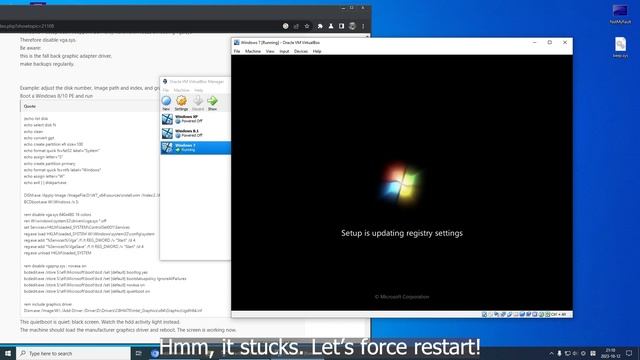640x360 pixels.
Task: Open Settings in VirtualBox Manager toolbar
Action: tap(181, 103)
